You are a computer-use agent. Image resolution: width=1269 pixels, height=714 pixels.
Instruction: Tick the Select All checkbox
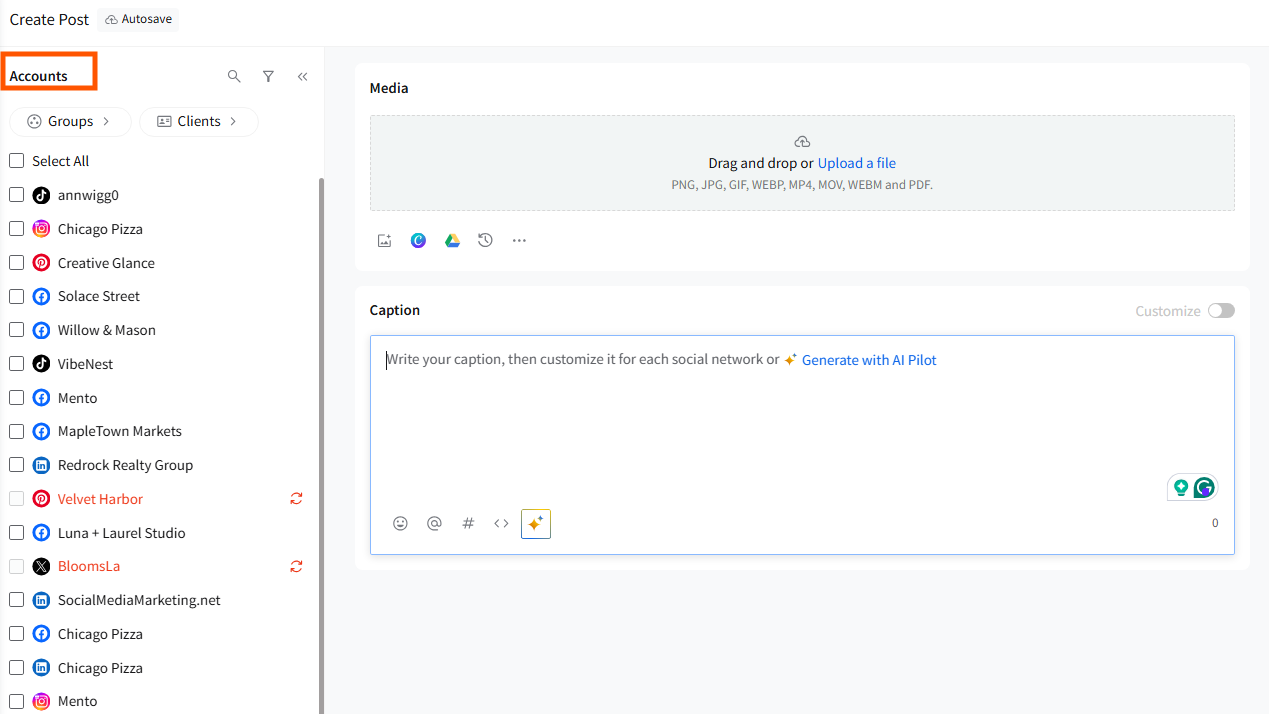[16, 161]
